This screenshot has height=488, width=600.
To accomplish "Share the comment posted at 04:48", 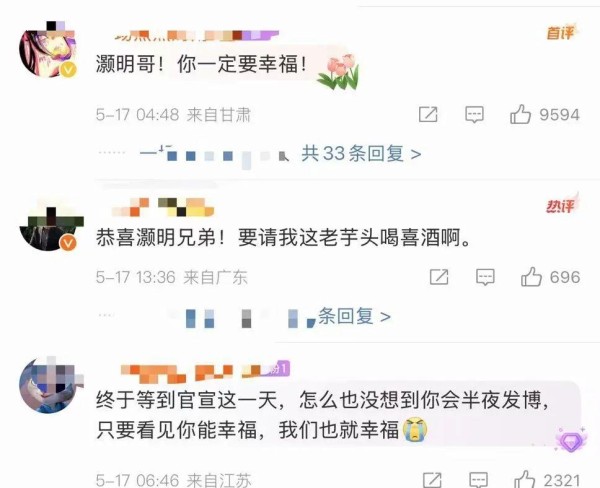I will [428, 114].
